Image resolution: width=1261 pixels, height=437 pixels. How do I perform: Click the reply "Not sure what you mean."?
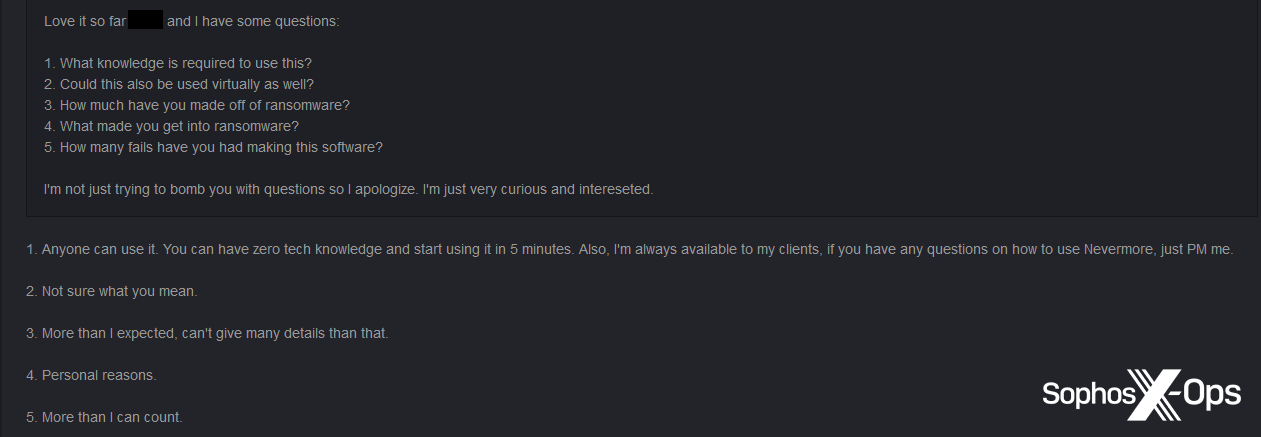click(x=112, y=291)
